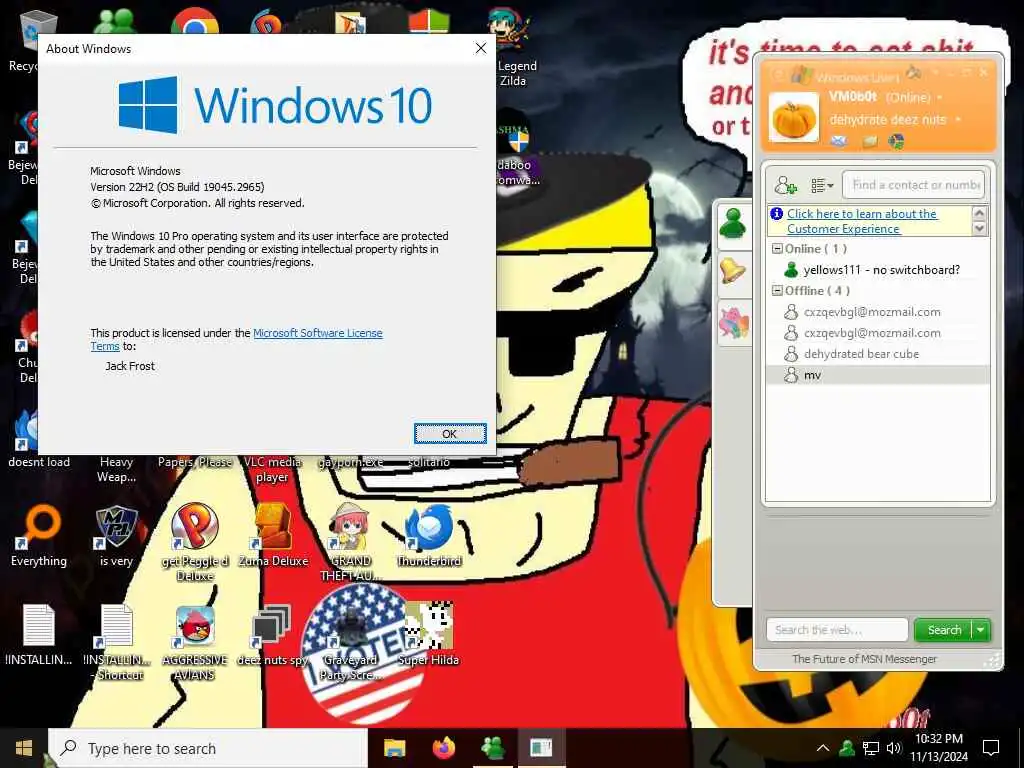Image resolution: width=1024 pixels, height=768 pixels.
Task: Click the folder icon in Messenger header
Action: [869, 141]
